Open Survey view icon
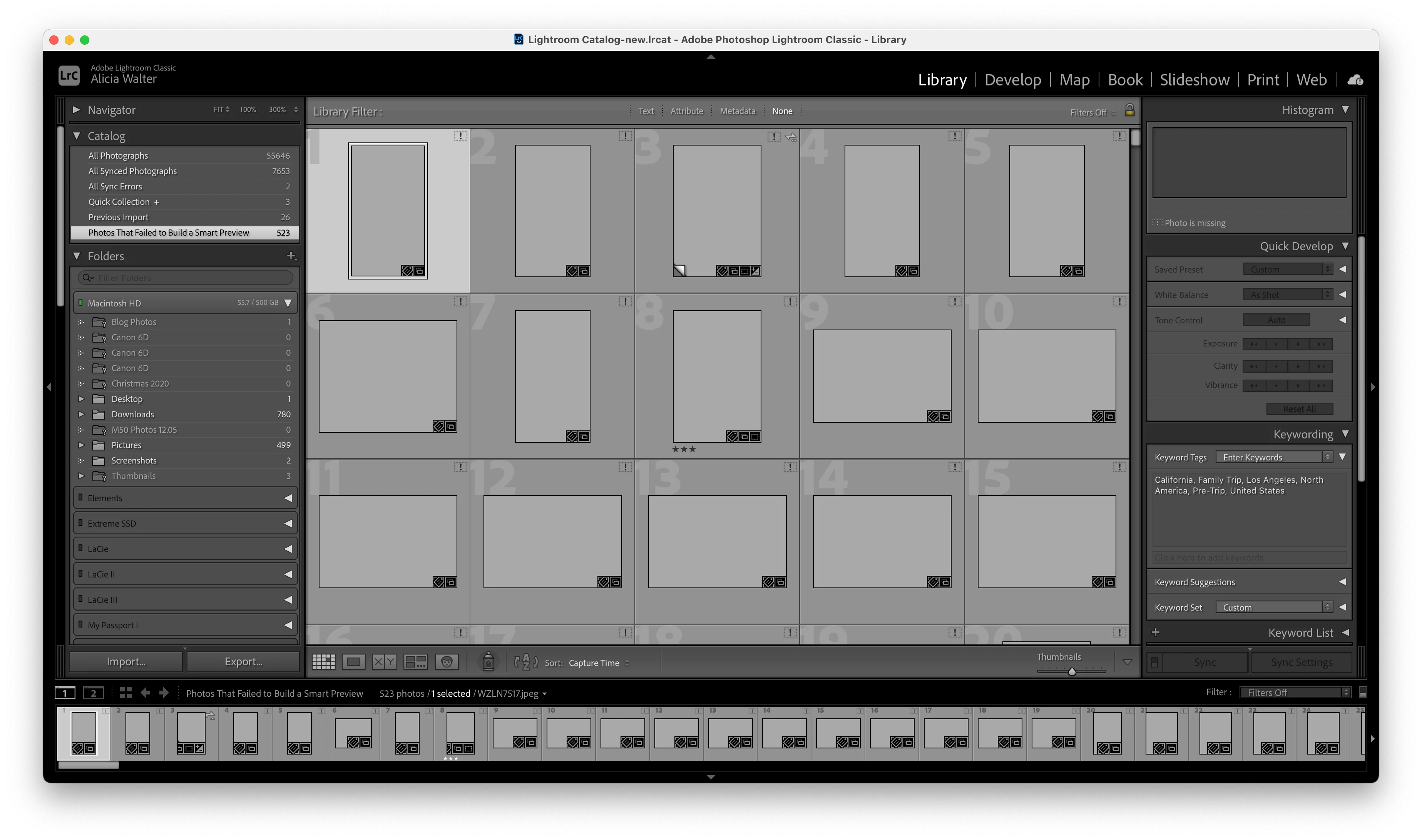Viewport: 1422px width, 840px height. [x=415, y=662]
